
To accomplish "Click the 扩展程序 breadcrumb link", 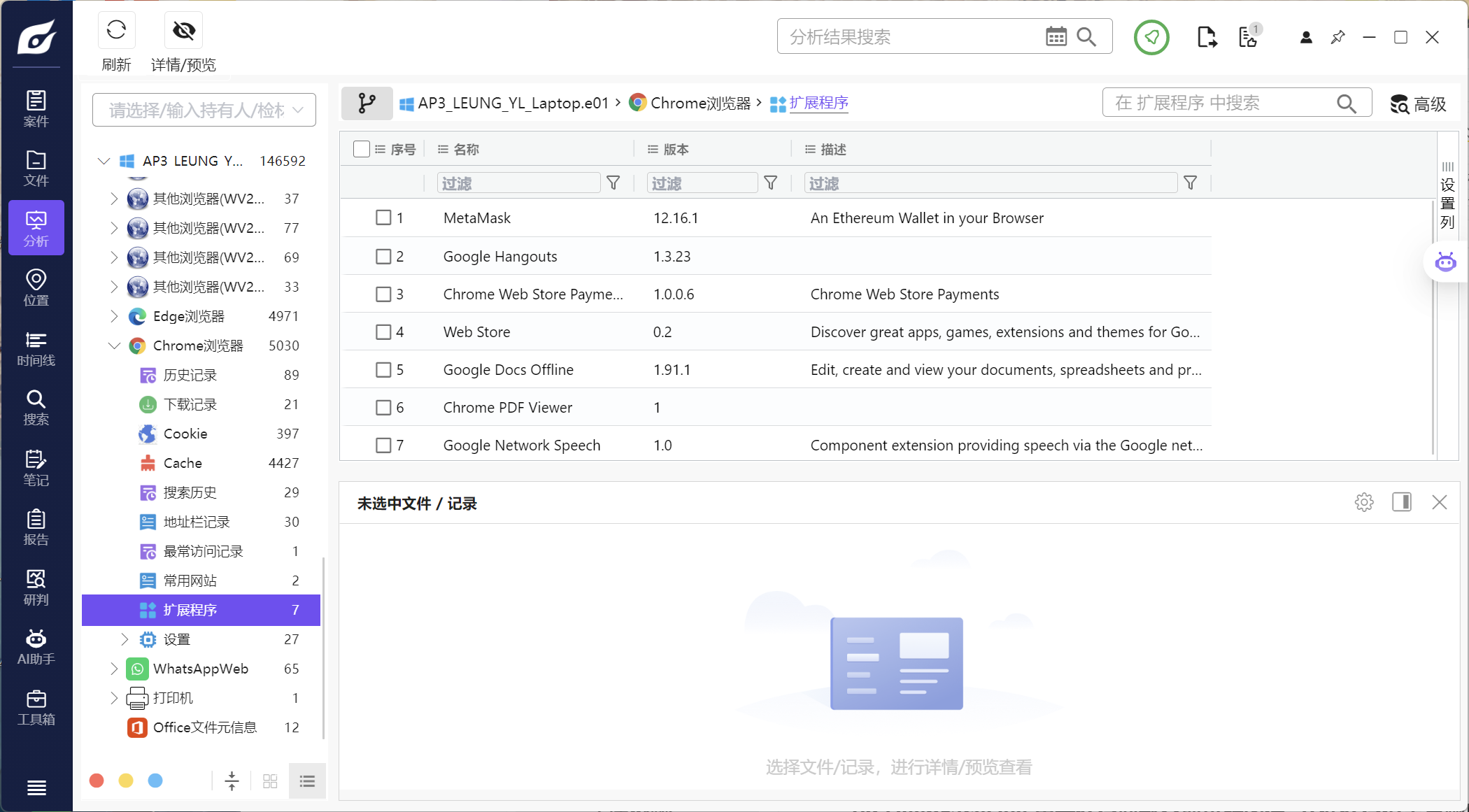I will [x=818, y=103].
